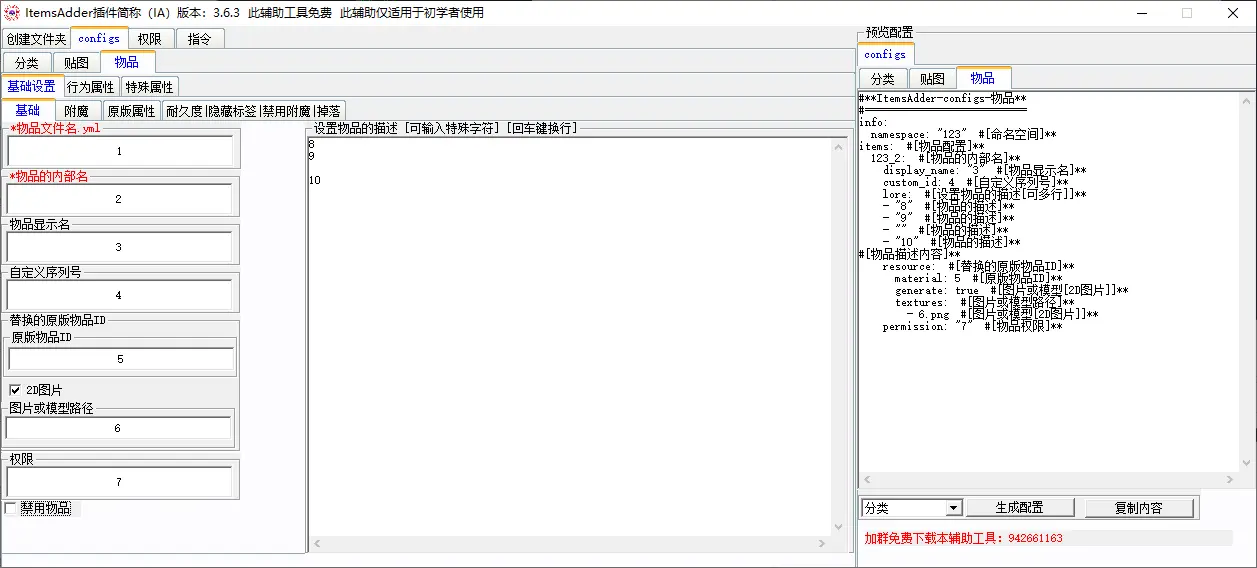The width and height of the screenshot is (1257, 568).
Task: Focus the 自定义序列号 input field
Action: pos(119,295)
